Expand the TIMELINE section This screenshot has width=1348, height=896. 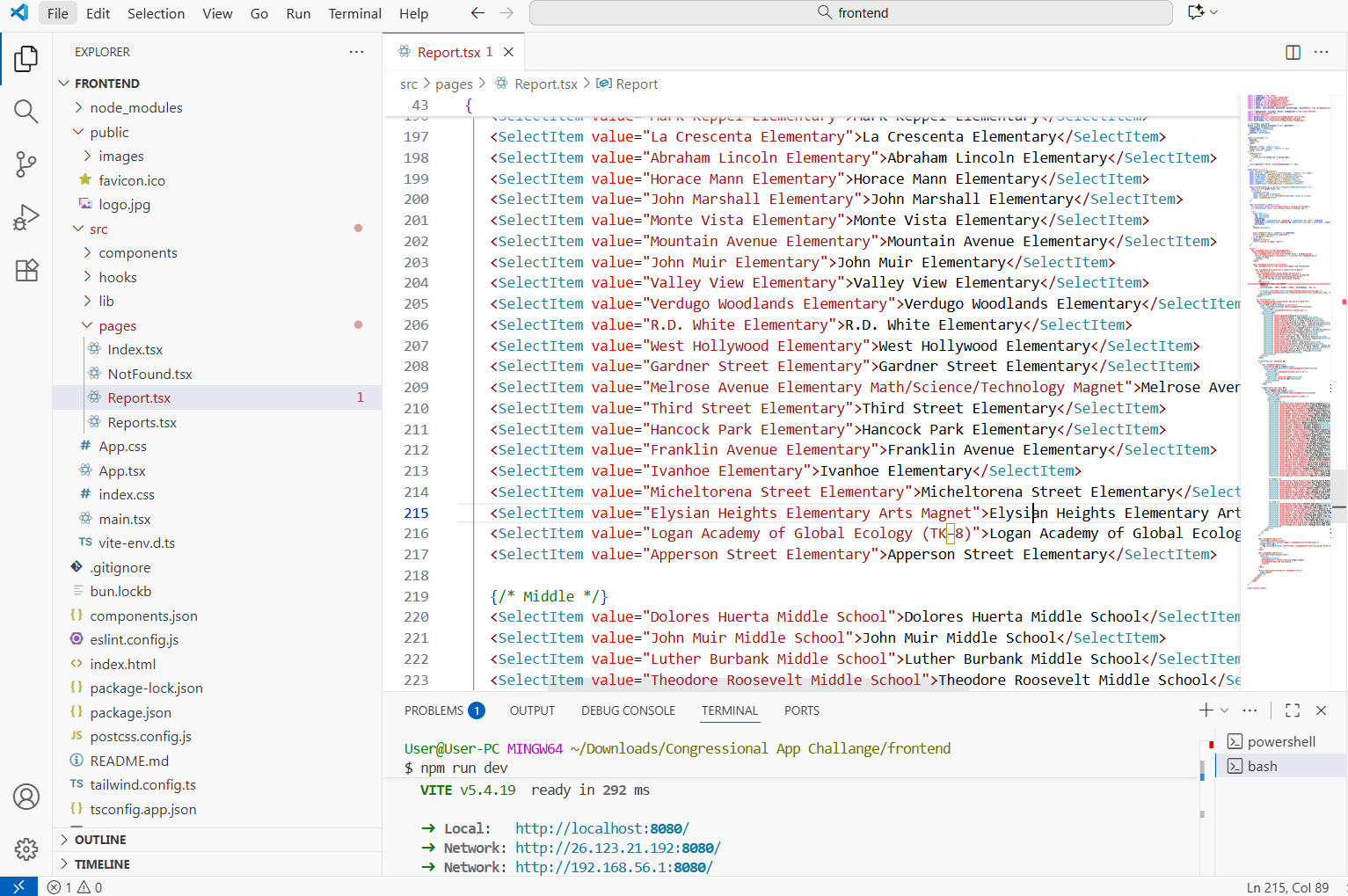coord(217,864)
